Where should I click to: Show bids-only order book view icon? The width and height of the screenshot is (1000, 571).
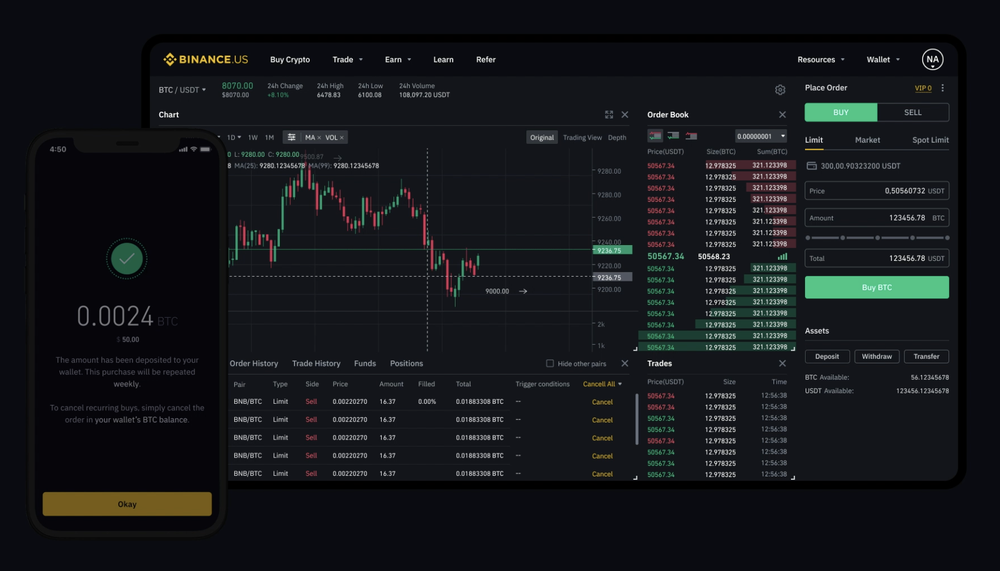point(673,136)
